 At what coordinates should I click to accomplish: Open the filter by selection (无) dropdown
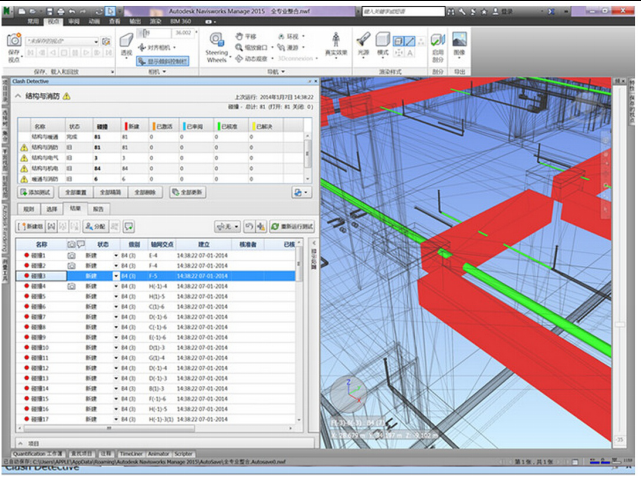point(227,227)
